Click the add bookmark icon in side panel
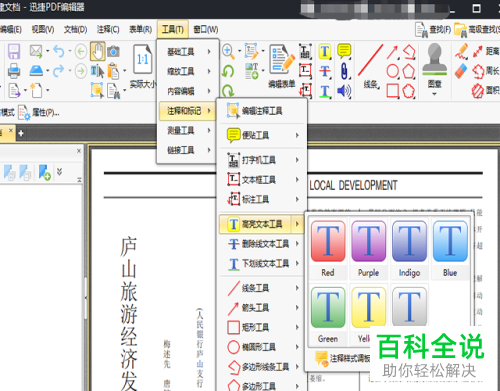Viewport: 500px width, 391px height. [44, 172]
